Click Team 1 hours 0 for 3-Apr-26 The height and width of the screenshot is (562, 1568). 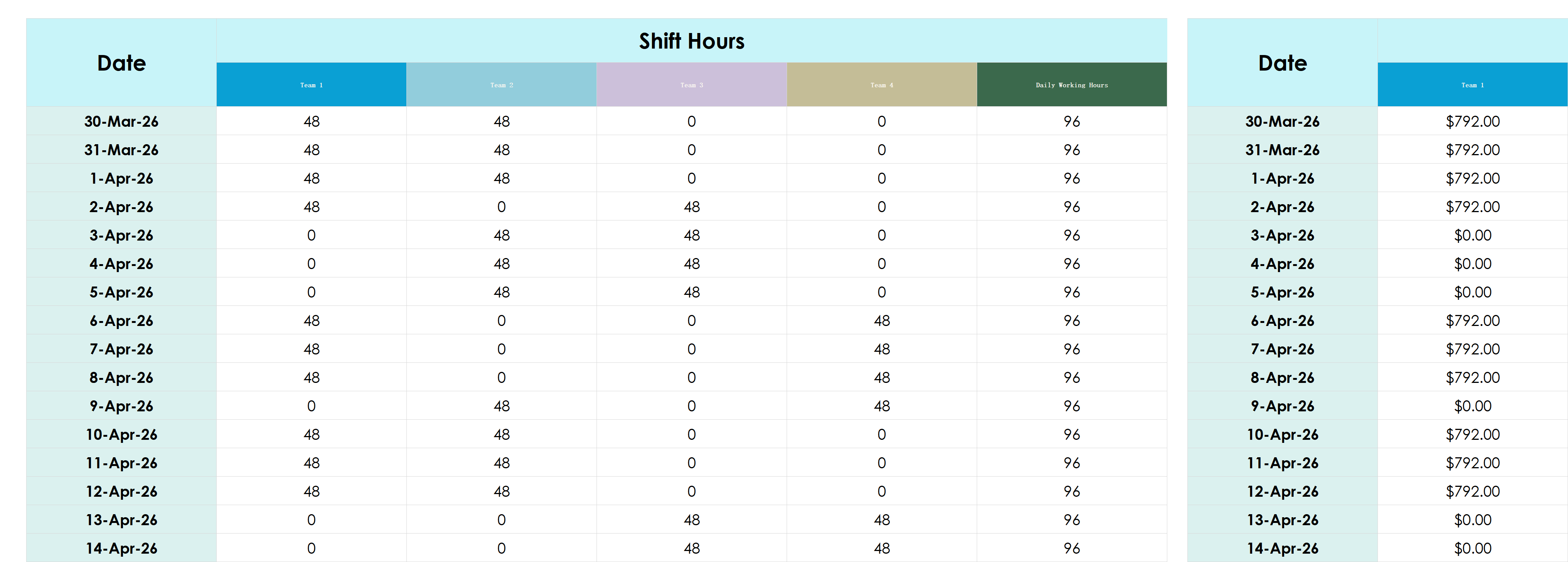tap(311, 235)
